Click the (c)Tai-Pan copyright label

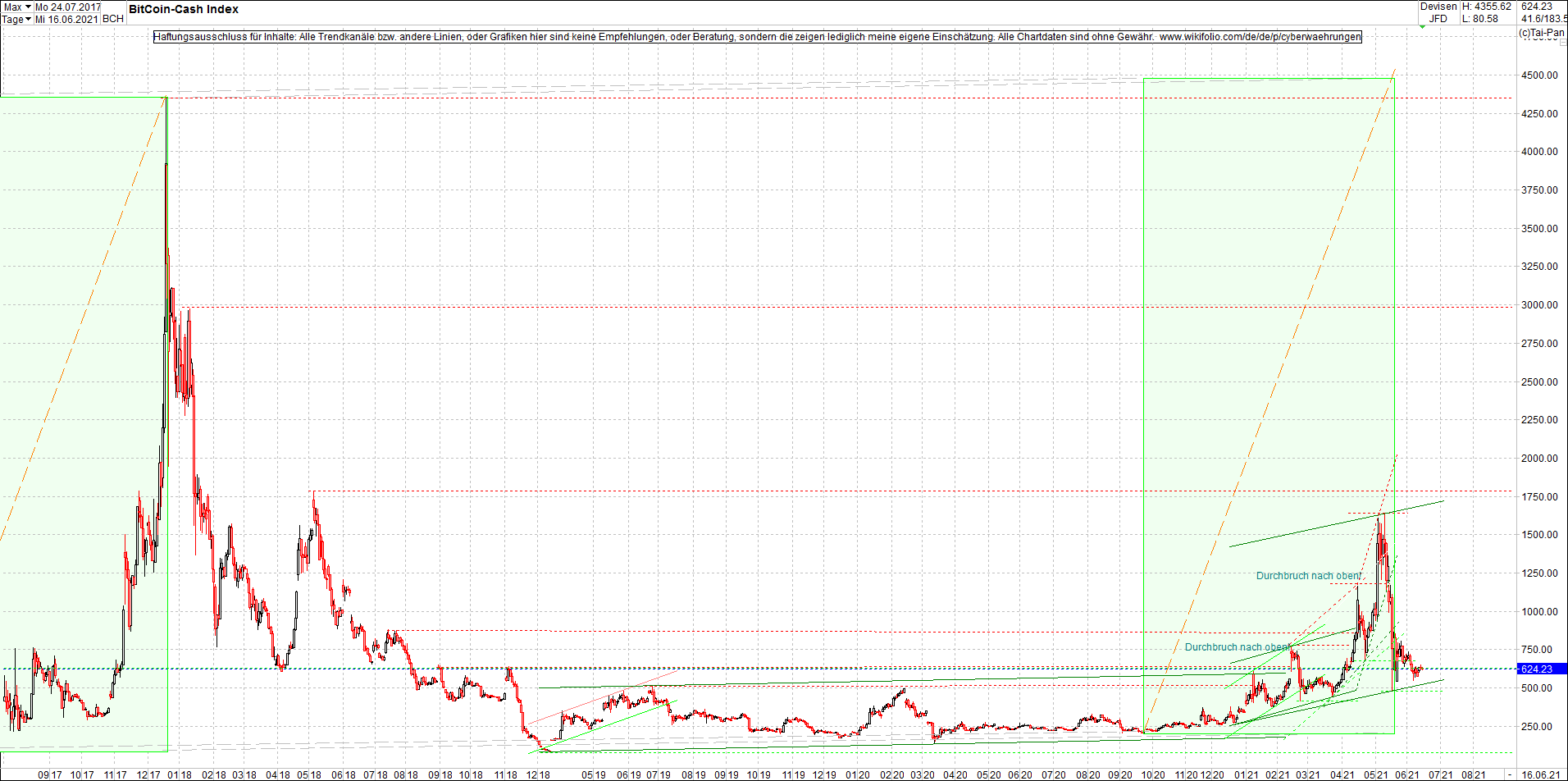[1542, 33]
